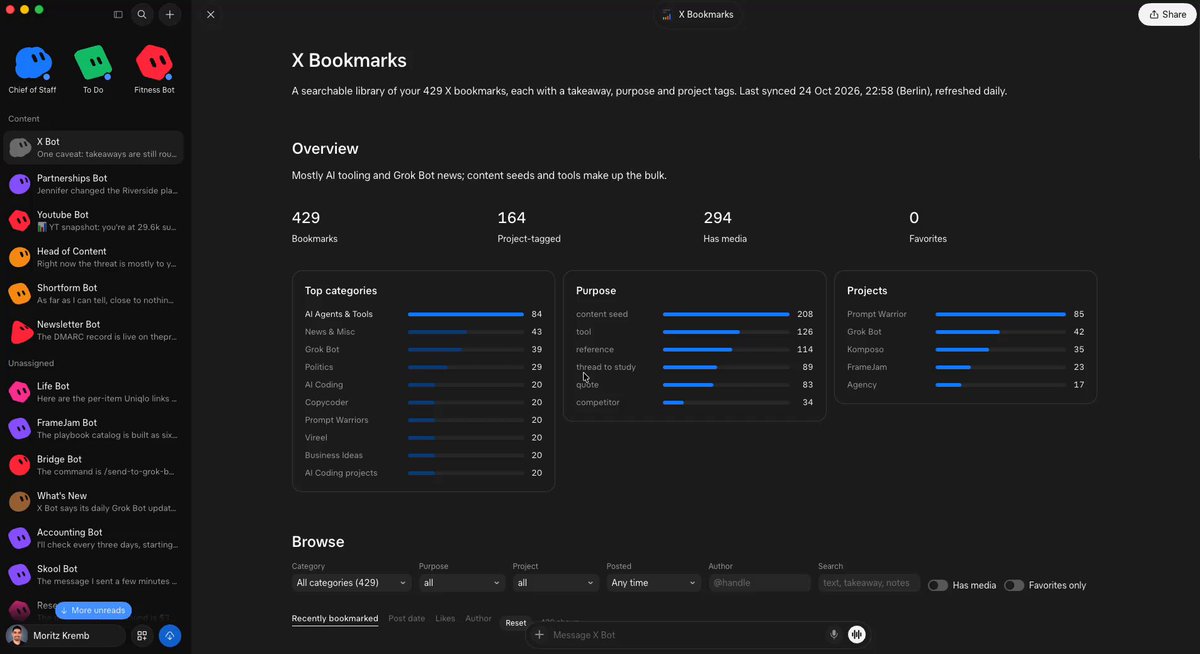Open the Chief of Staff pinned bot
The image size is (1200, 654).
[32, 70]
